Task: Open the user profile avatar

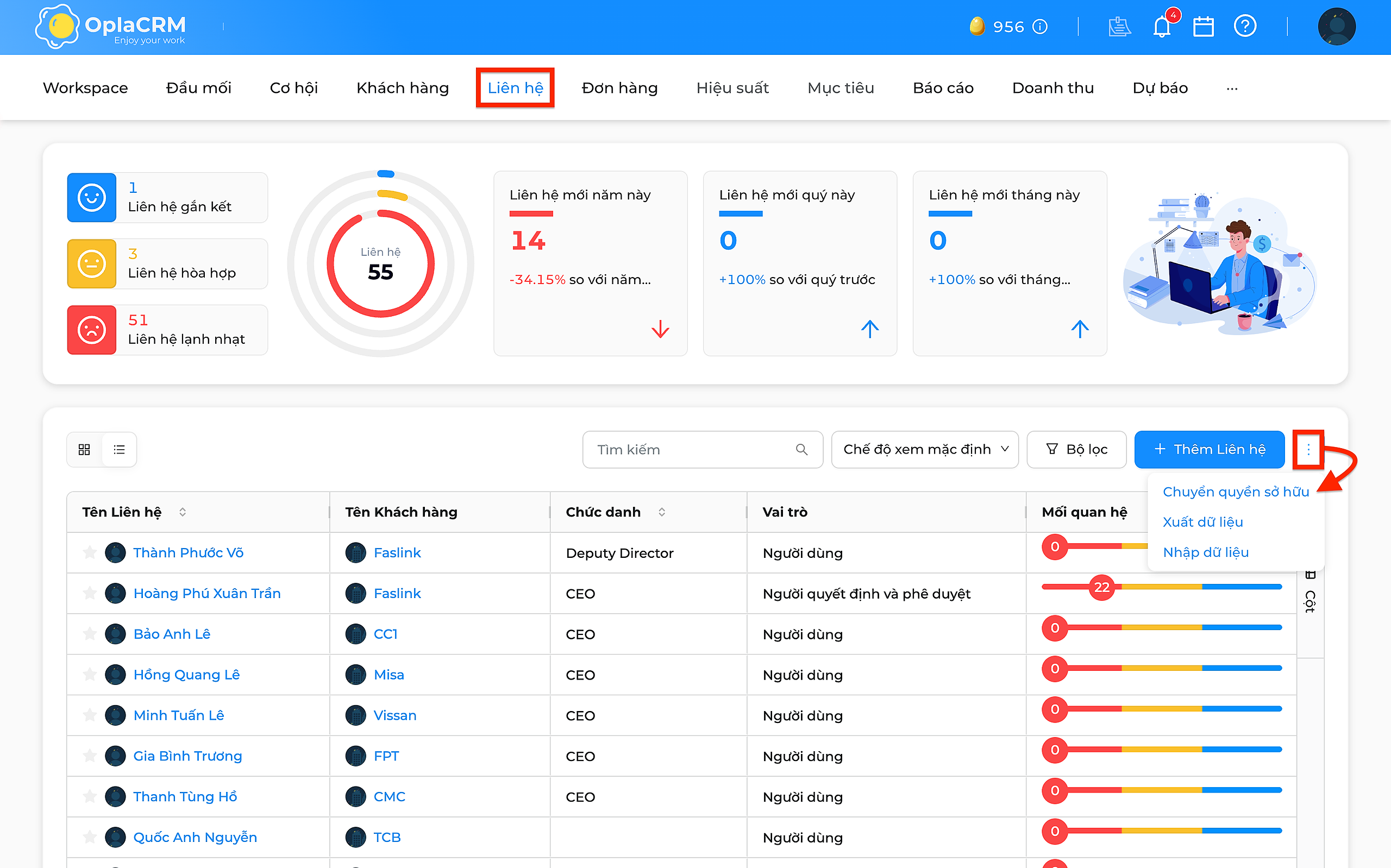Action: pyautogui.click(x=1337, y=27)
